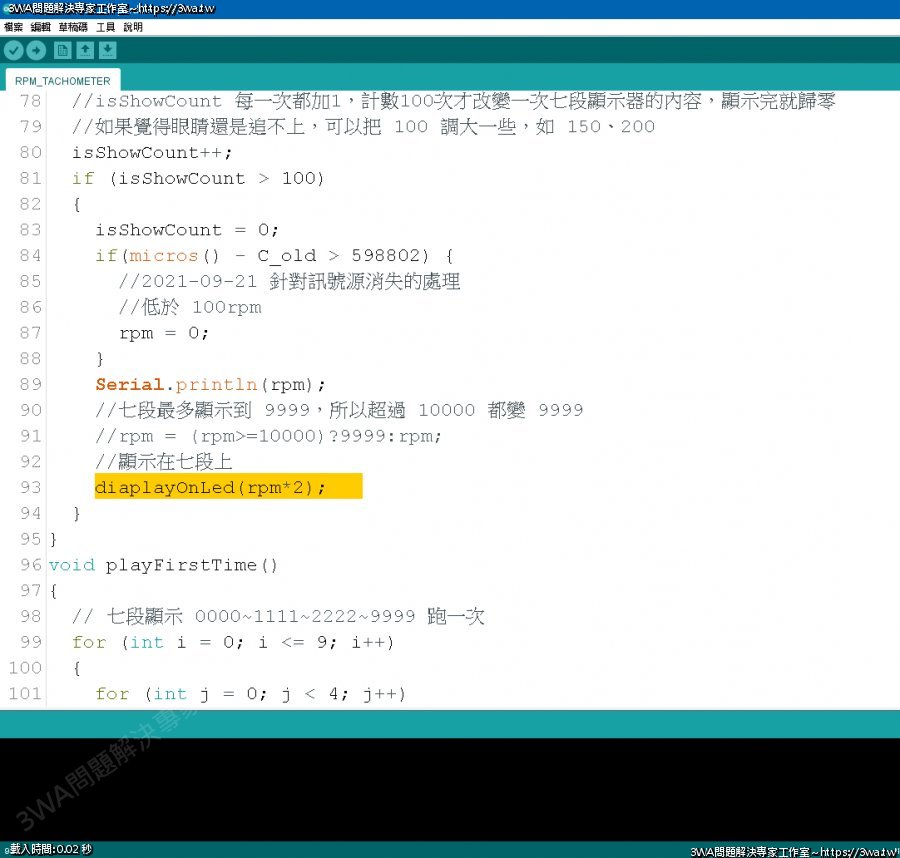Click line number 93 in the gutter
This screenshot has width=900, height=858.
click(30, 487)
